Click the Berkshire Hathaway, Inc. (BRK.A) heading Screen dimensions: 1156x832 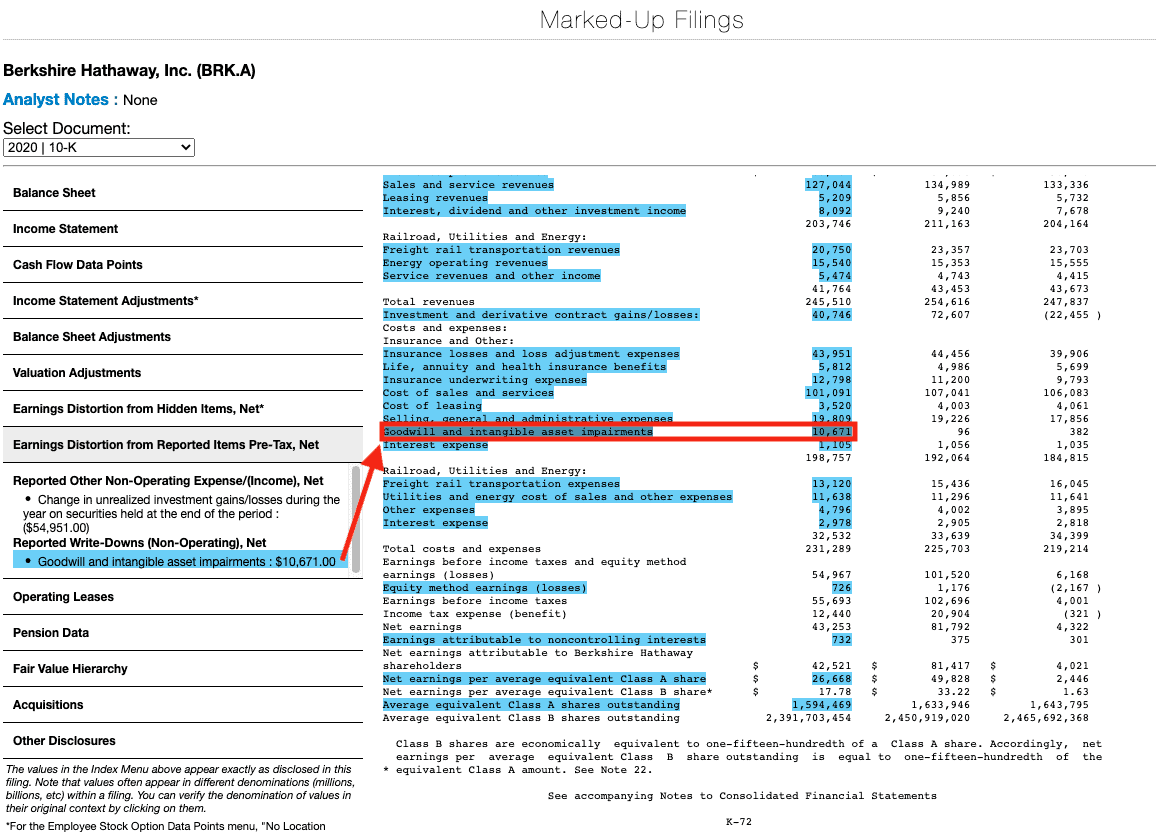(129, 71)
